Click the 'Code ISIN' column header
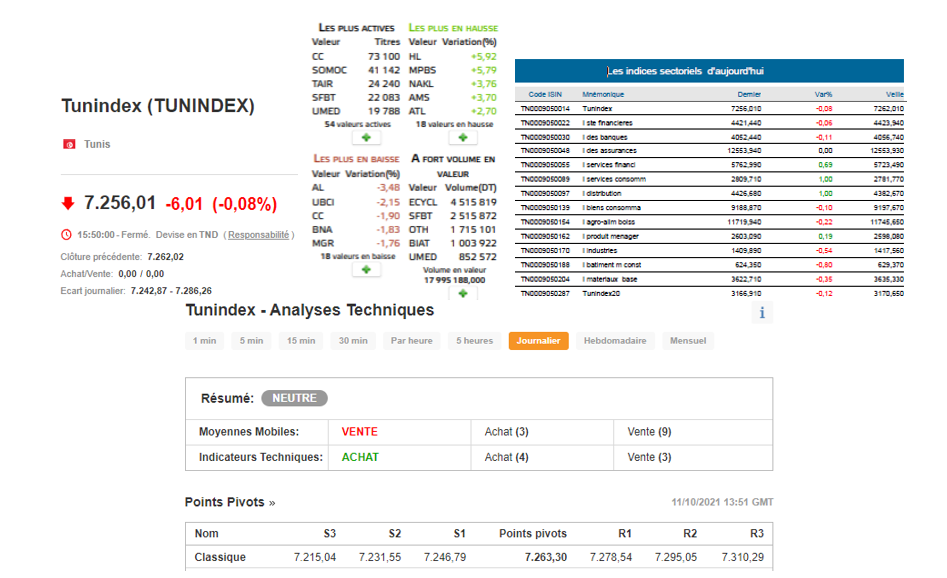Viewport: 947px width, 578px height. [x=544, y=94]
